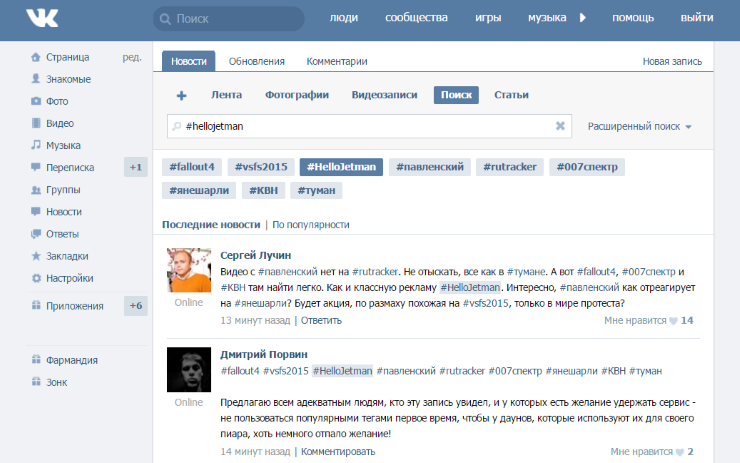Click the camera icon beside Фото
740x463 pixels.
tap(36, 101)
